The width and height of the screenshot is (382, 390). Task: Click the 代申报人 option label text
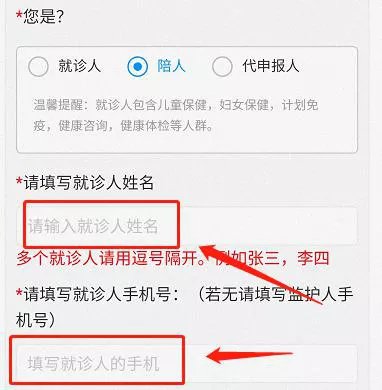[271, 66]
